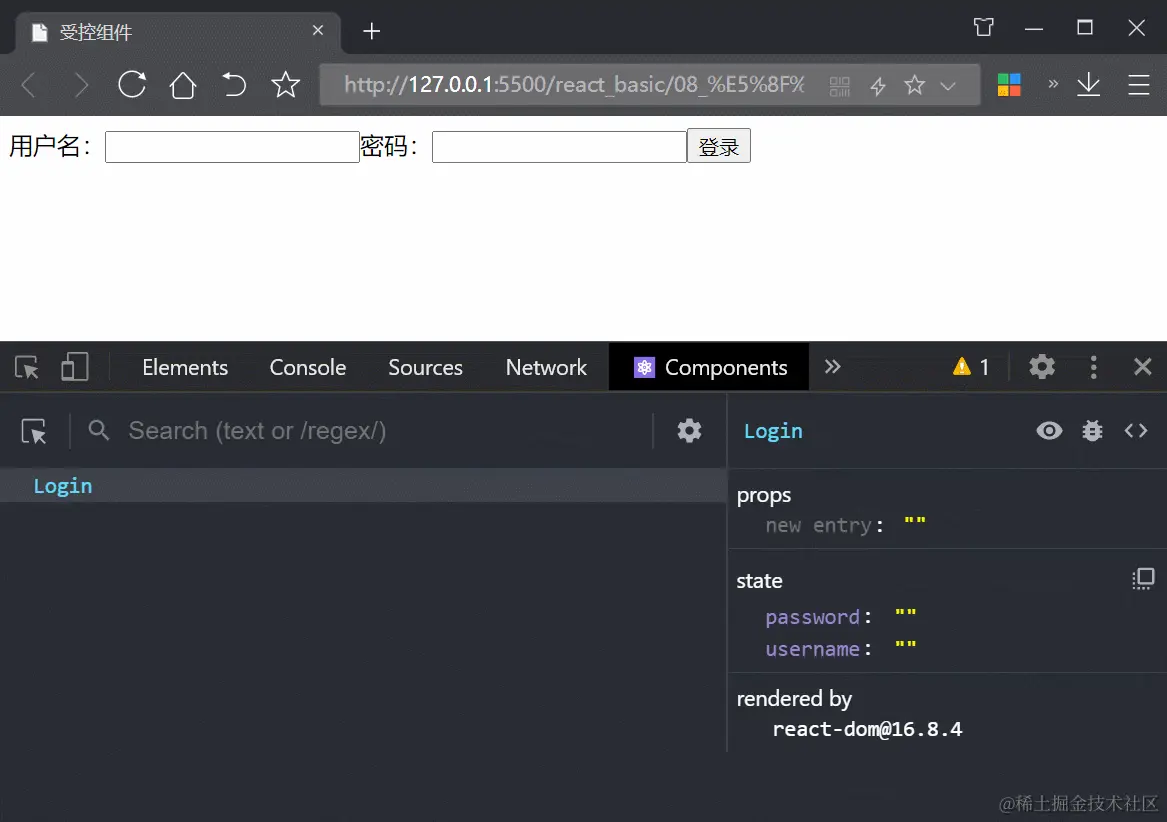Show more DevTools tabs chevron
Screen dimensions: 1167x822
(833, 366)
